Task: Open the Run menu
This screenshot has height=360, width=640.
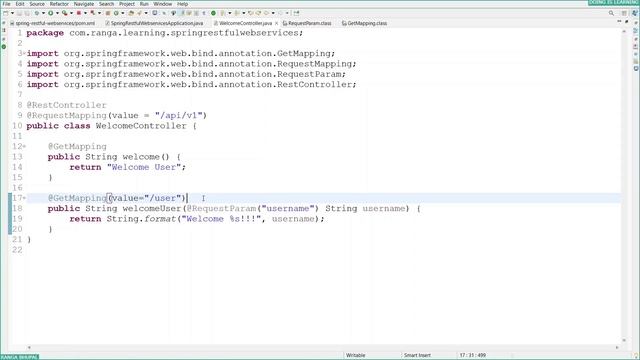Action: [144, 4]
